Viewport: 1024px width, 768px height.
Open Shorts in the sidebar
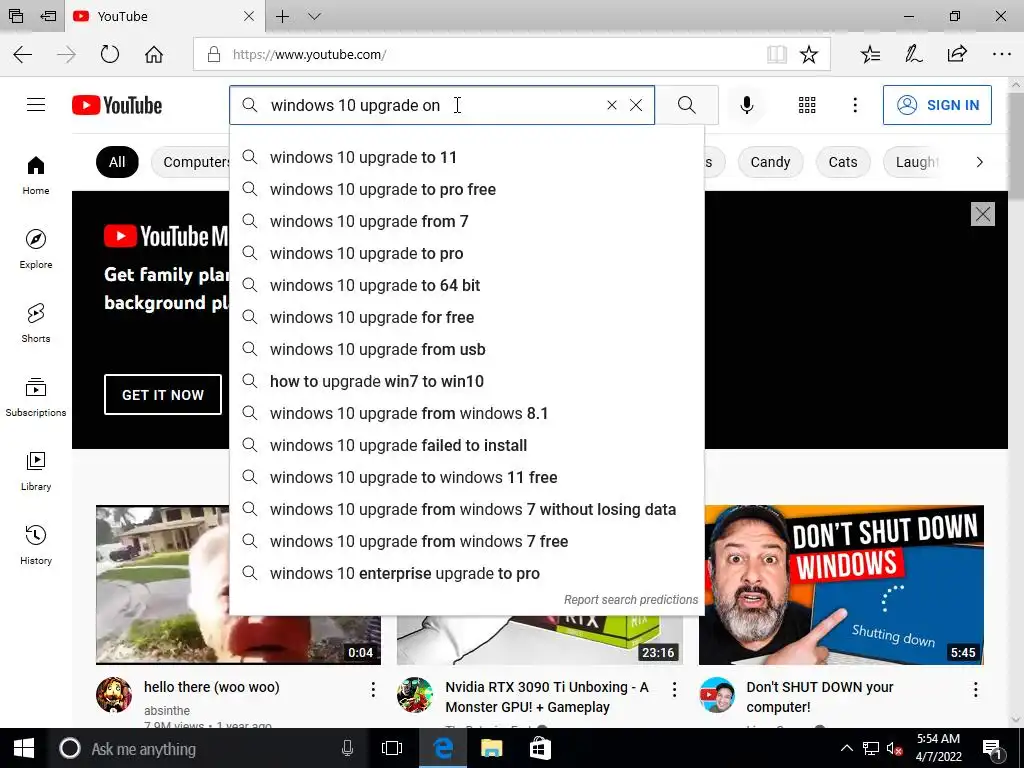[36, 323]
